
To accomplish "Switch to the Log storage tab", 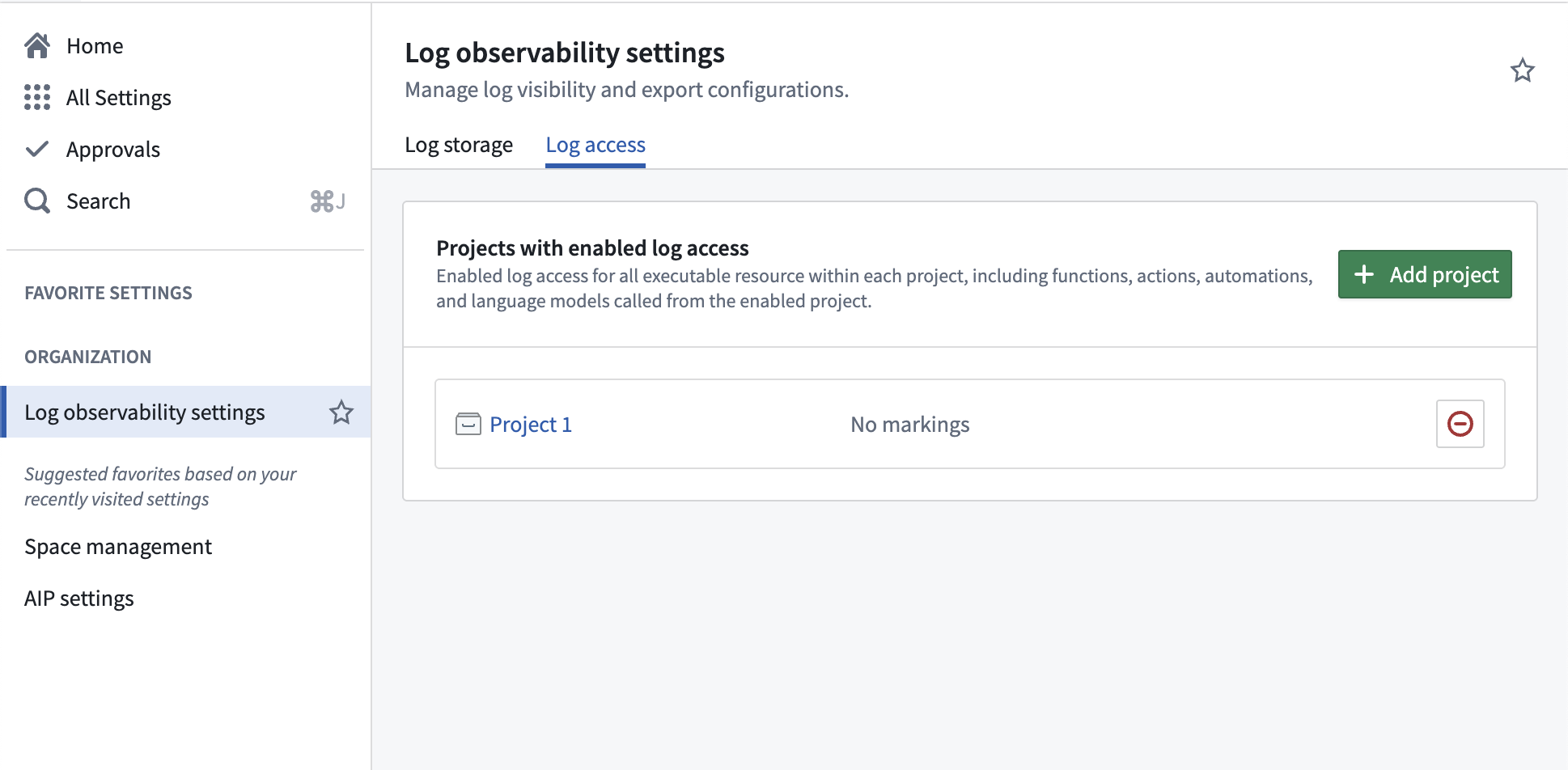I will point(458,145).
